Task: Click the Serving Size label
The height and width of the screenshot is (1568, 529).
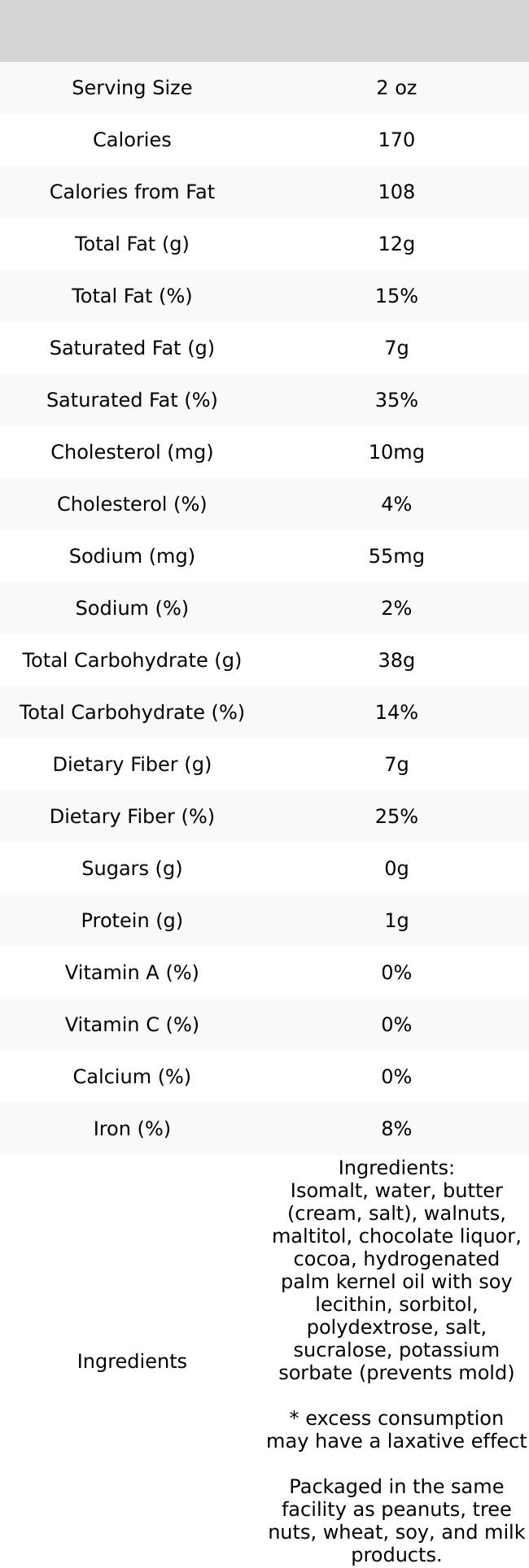Action: coord(132,88)
